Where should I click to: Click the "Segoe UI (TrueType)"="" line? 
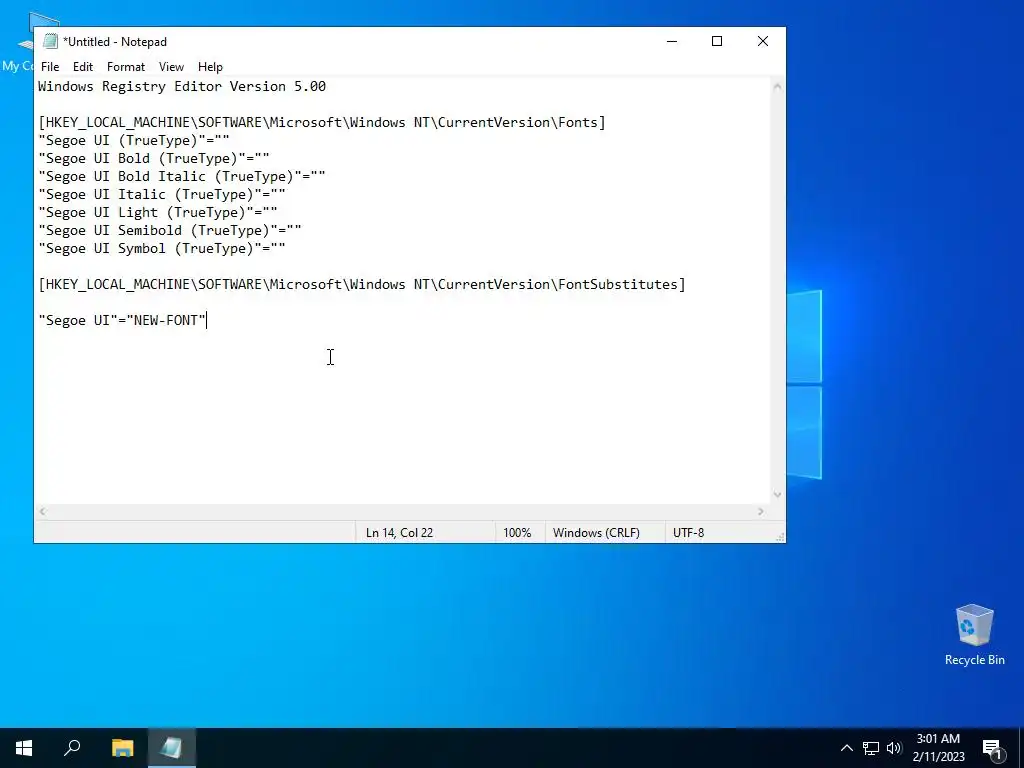134,140
